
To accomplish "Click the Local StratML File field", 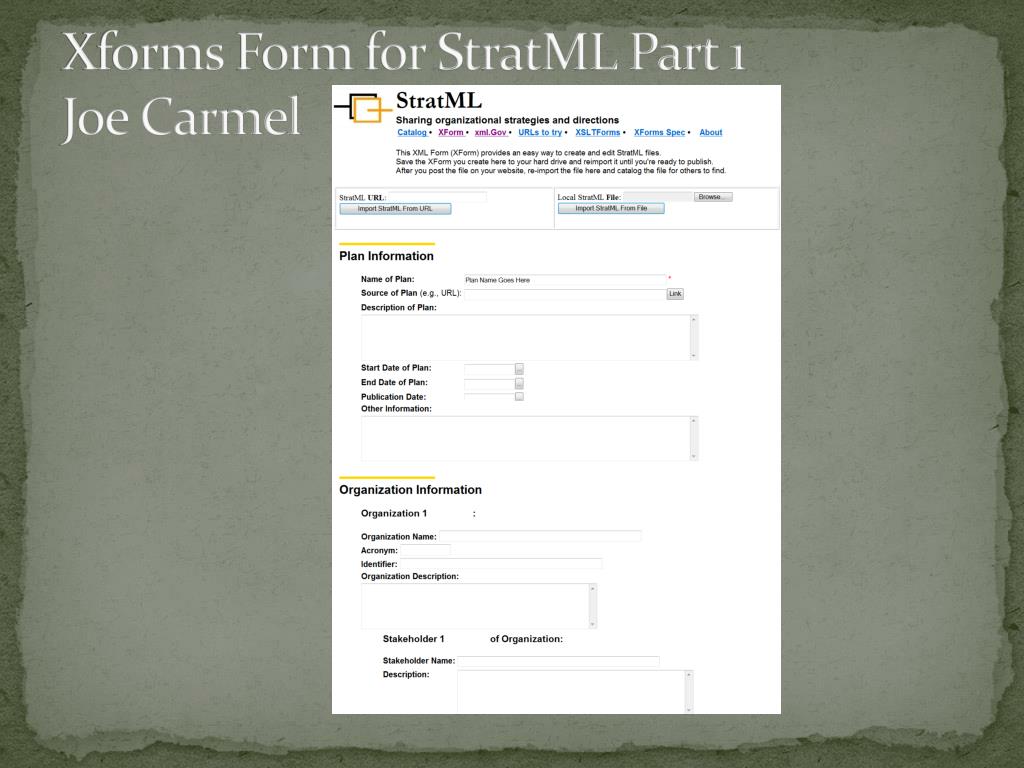I will click(657, 197).
